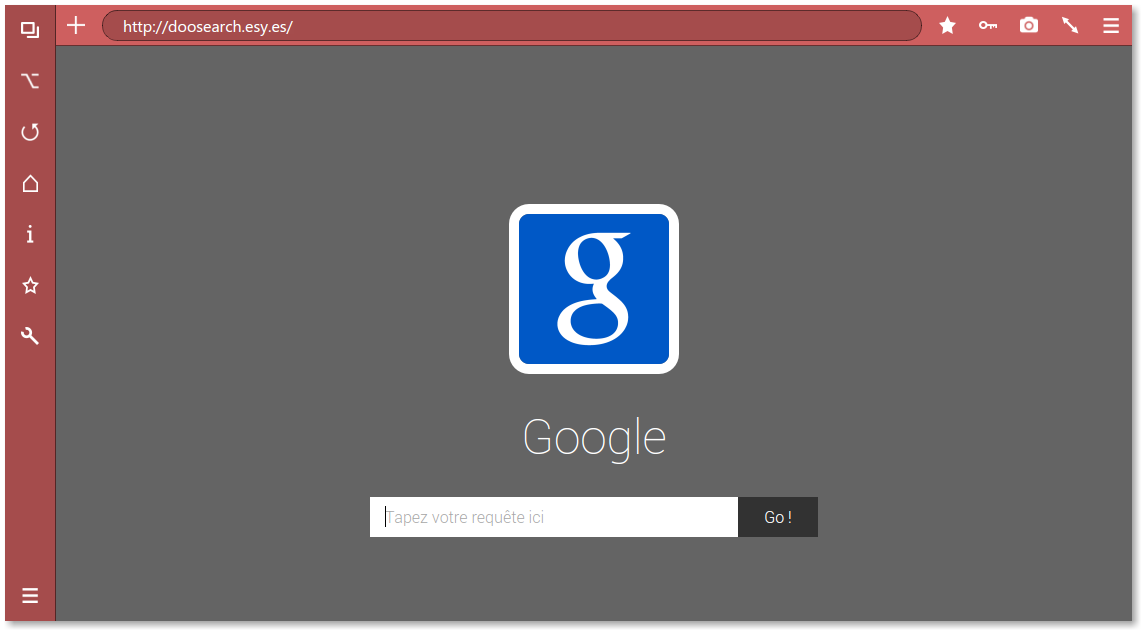This screenshot has width=1141, height=630.
Task: Click the 'Tapez votre requête ici' search box
Action: pyautogui.click(x=554, y=517)
